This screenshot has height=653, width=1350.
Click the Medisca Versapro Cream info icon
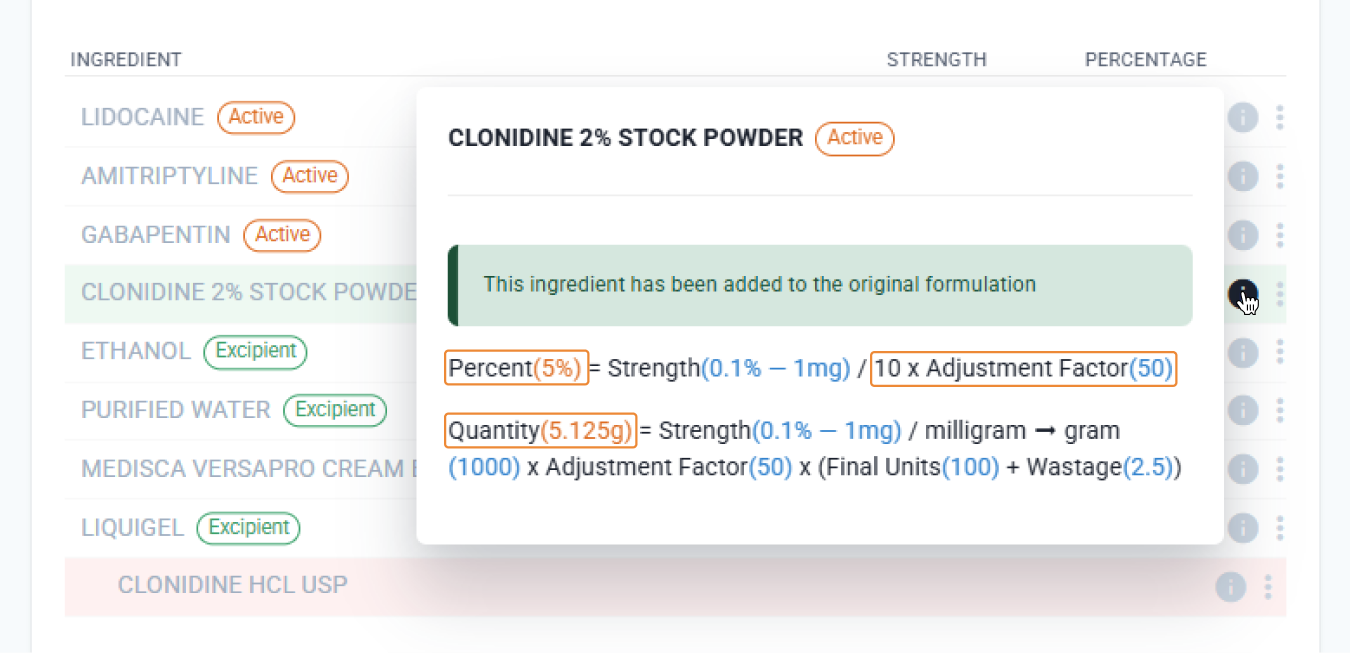(1243, 469)
